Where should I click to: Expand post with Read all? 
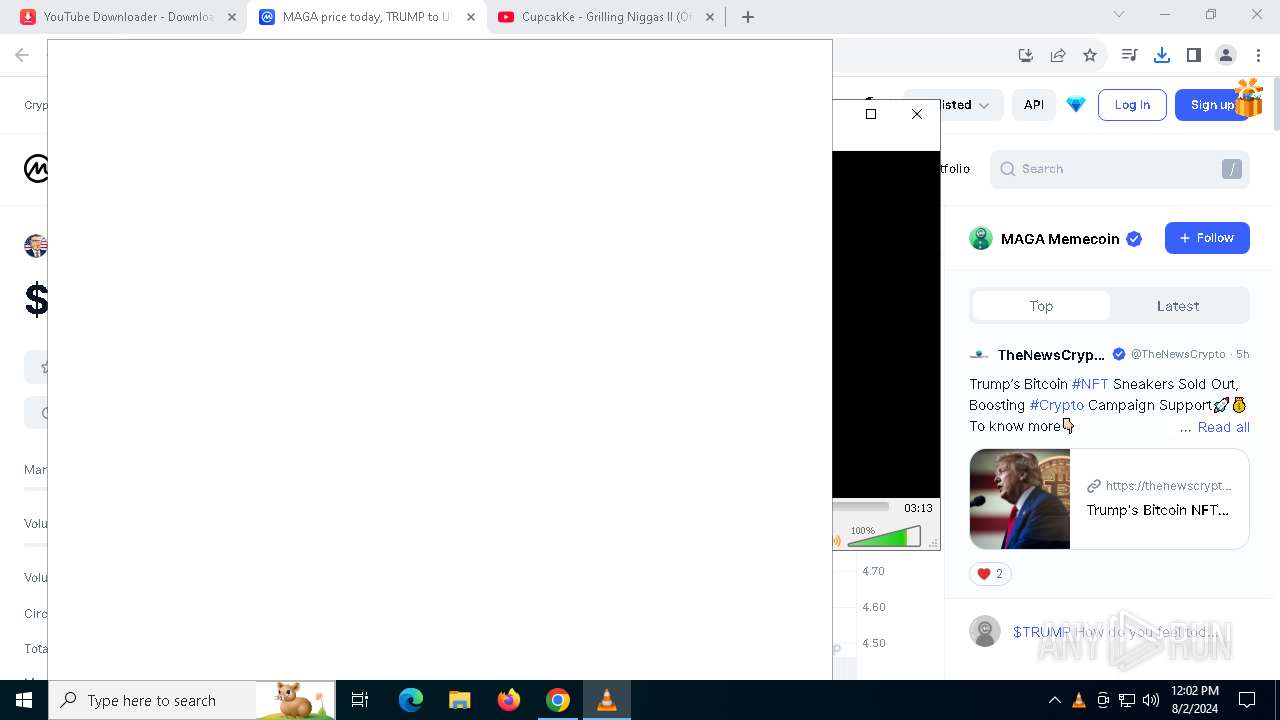pyautogui.click(x=1224, y=427)
